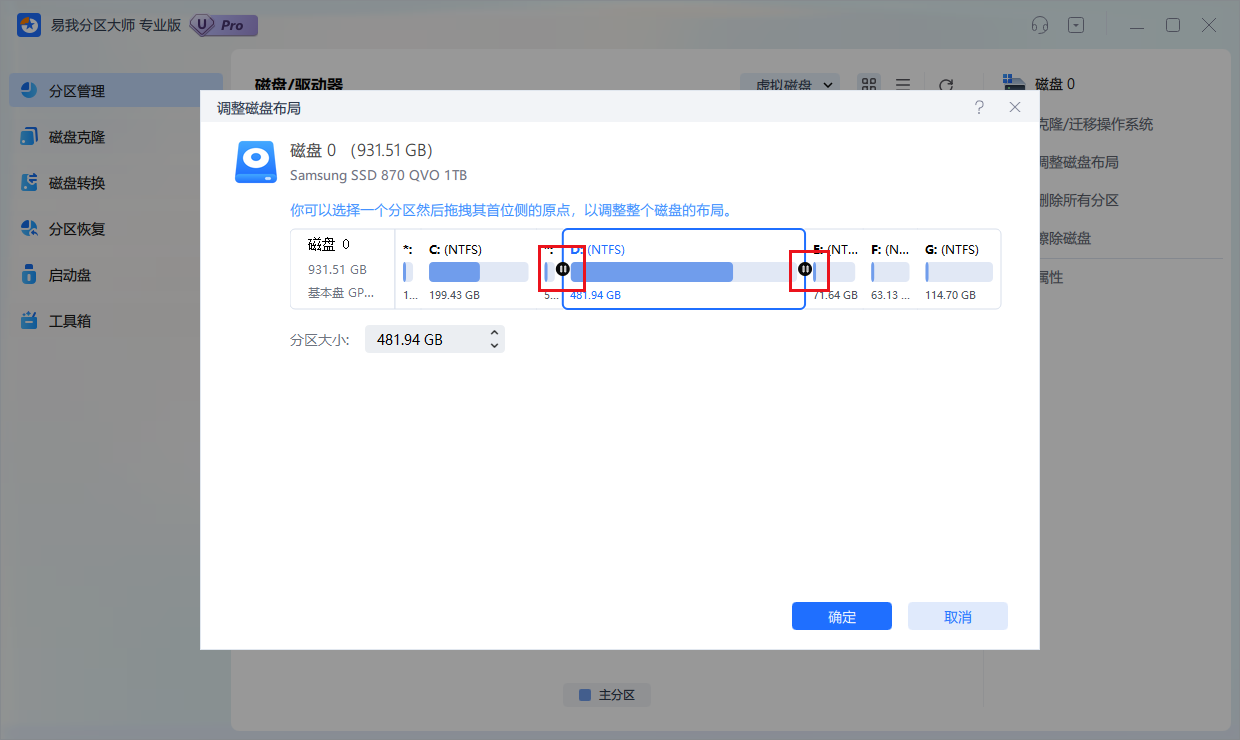1240x740 pixels.
Task: Click the headset support icon in title bar
Action: (x=1040, y=25)
